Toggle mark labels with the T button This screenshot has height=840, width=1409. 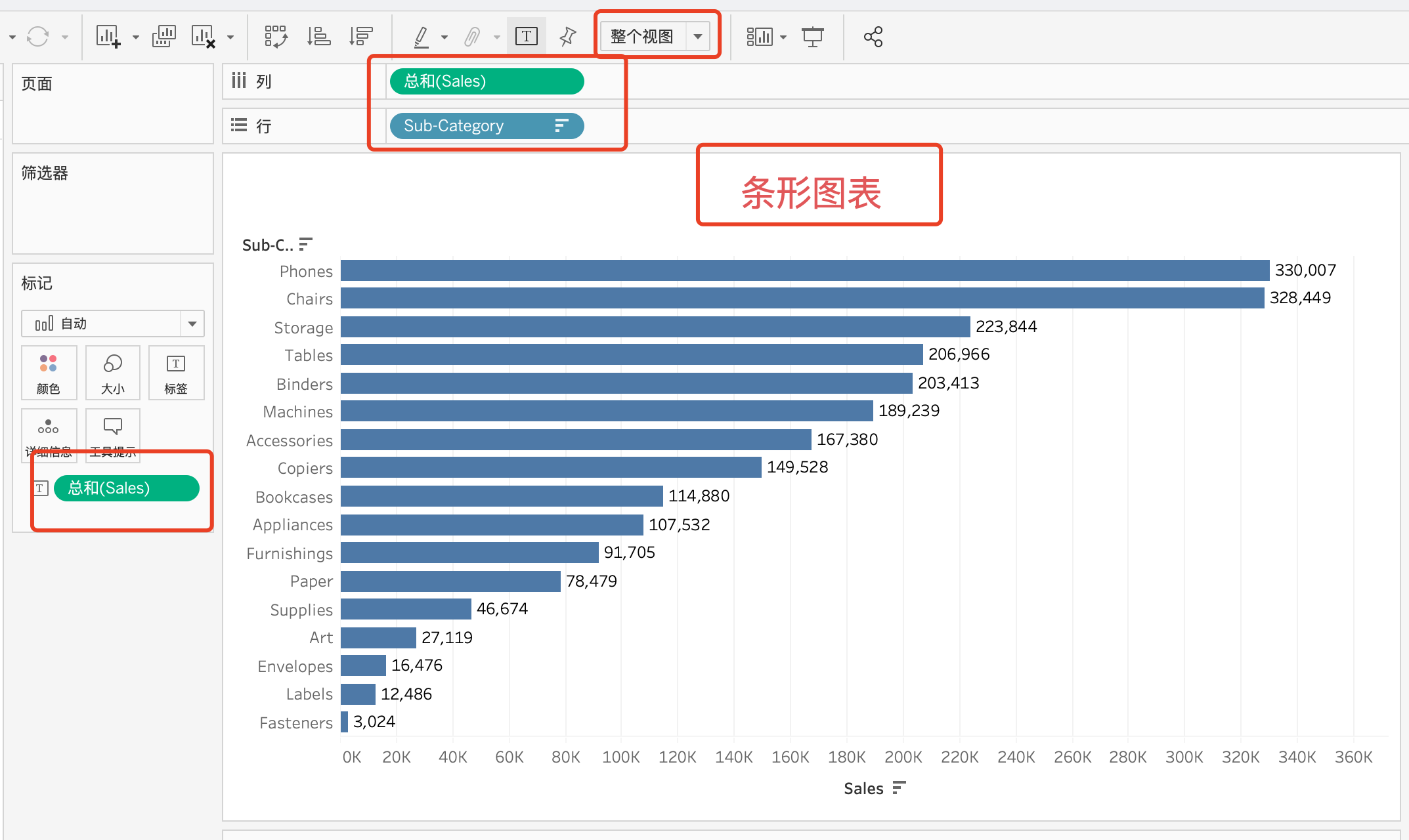[526, 36]
